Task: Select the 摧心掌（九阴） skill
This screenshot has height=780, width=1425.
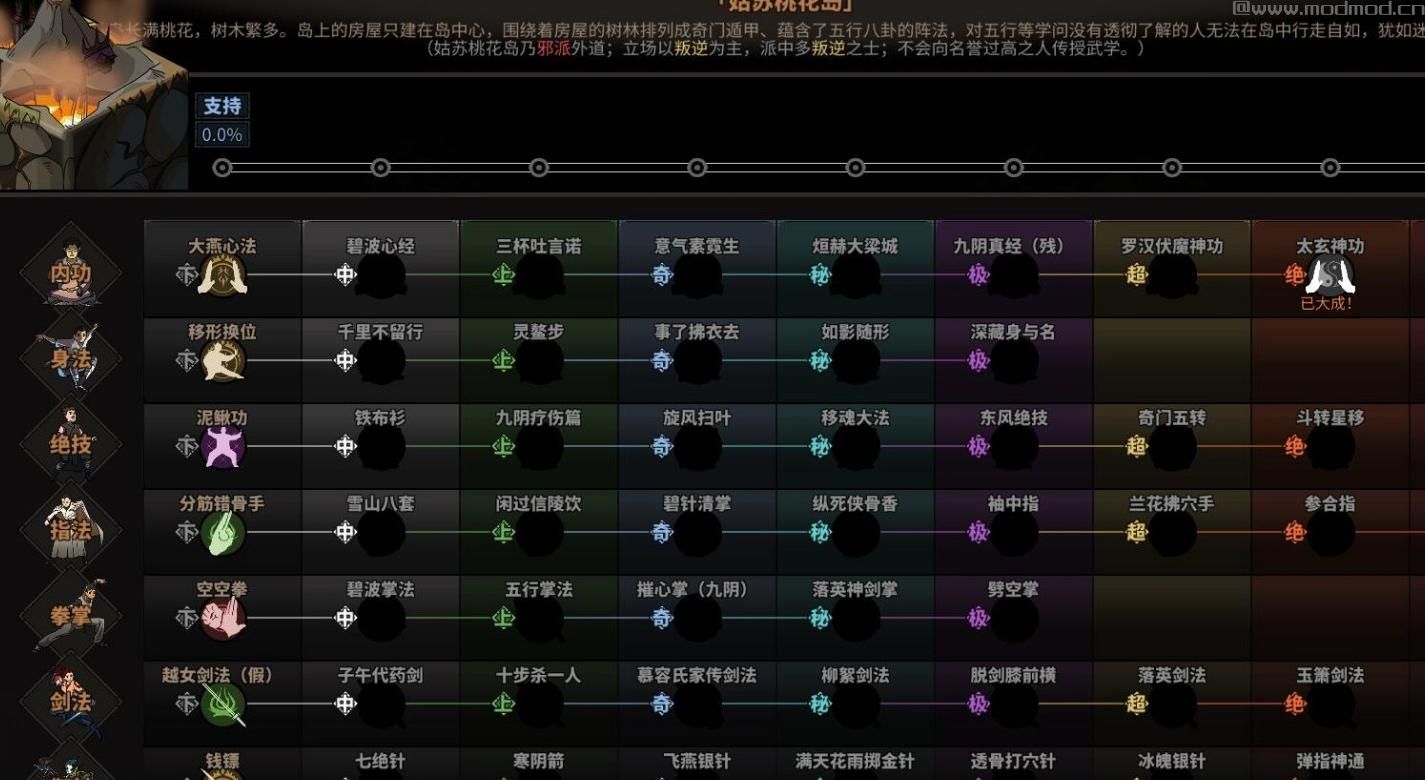Action: (x=697, y=618)
